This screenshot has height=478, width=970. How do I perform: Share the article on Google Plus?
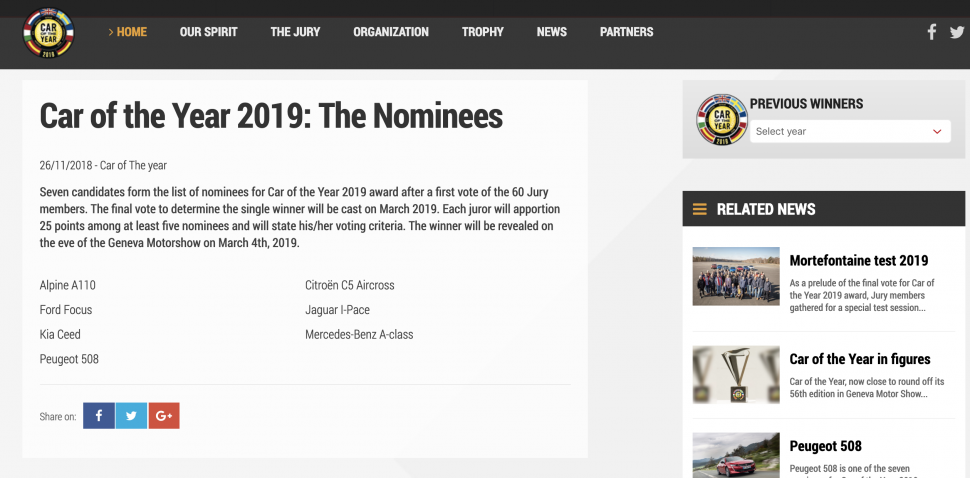coord(164,416)
